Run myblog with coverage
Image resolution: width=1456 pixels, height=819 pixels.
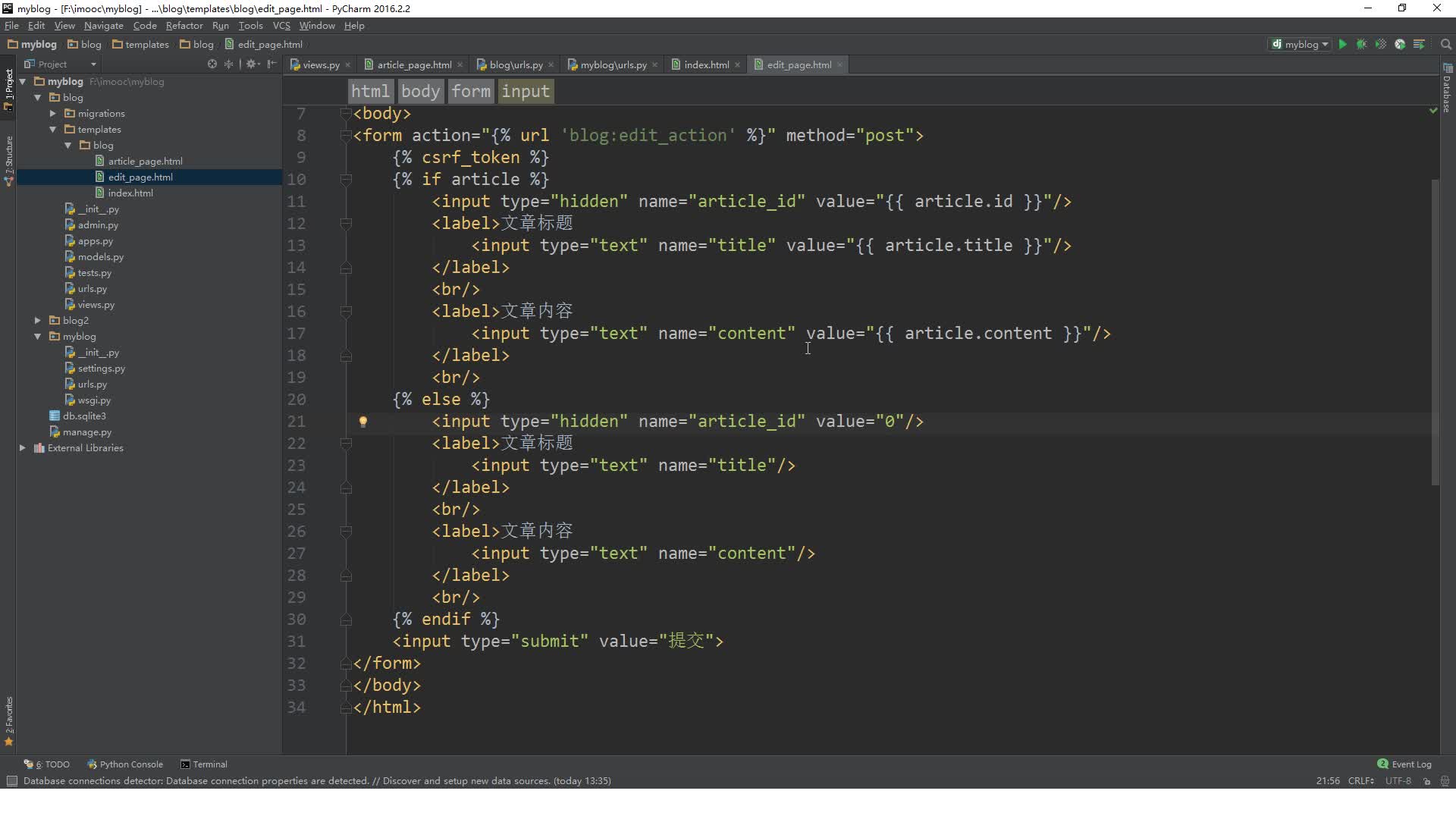[1380, 44]
